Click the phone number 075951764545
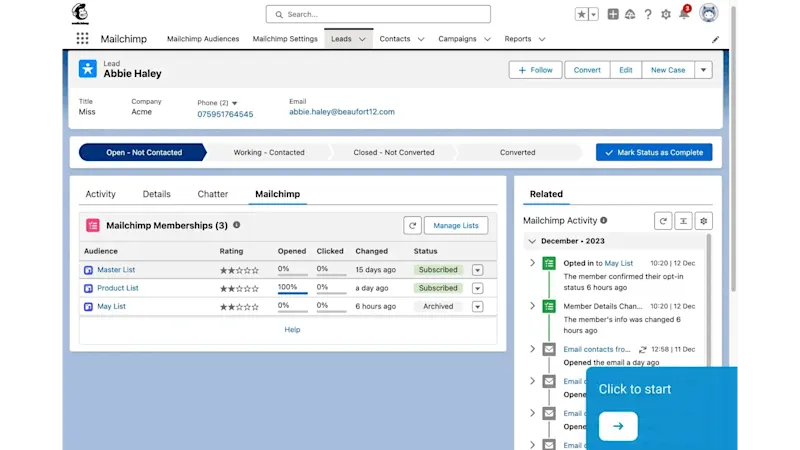 tap(225, 114)
